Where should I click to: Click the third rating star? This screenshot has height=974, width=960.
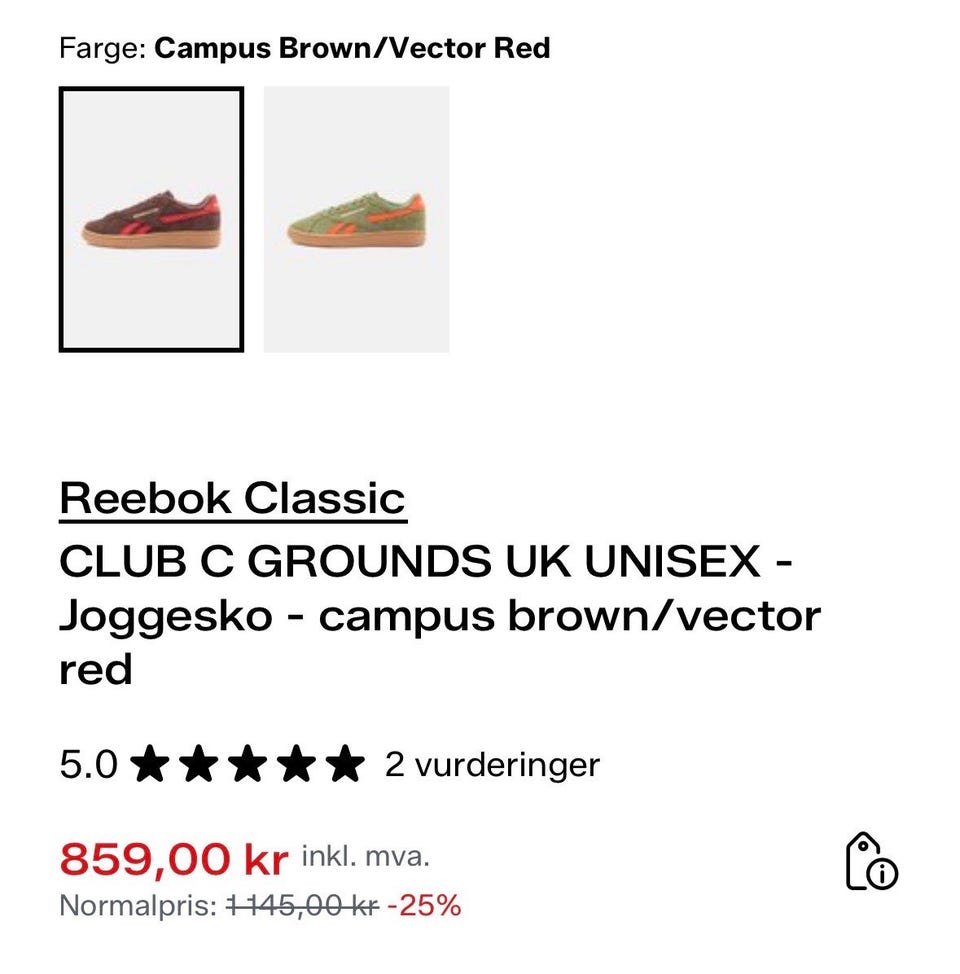coord(248,765)
